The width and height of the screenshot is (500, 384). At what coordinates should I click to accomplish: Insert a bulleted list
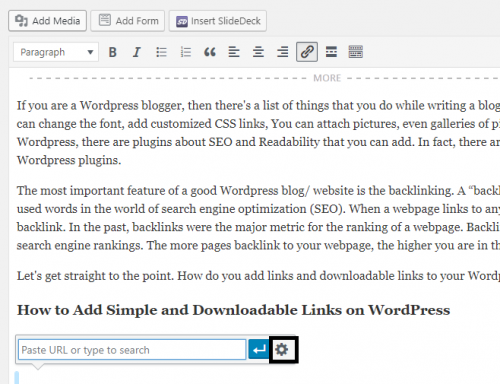click(x=161, y=52)
